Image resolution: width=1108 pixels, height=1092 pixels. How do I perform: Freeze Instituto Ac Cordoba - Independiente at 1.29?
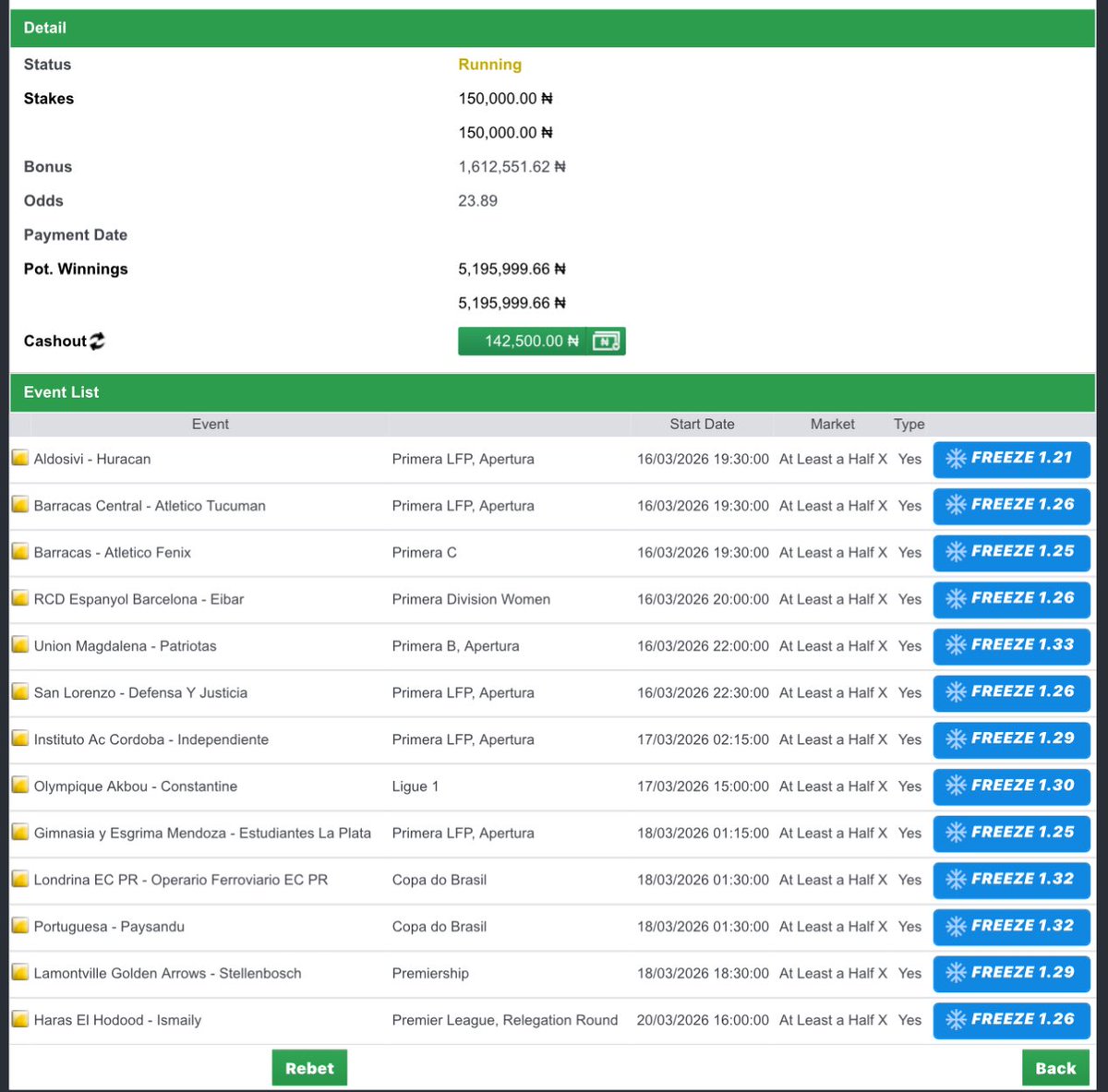click(1011, 739)
